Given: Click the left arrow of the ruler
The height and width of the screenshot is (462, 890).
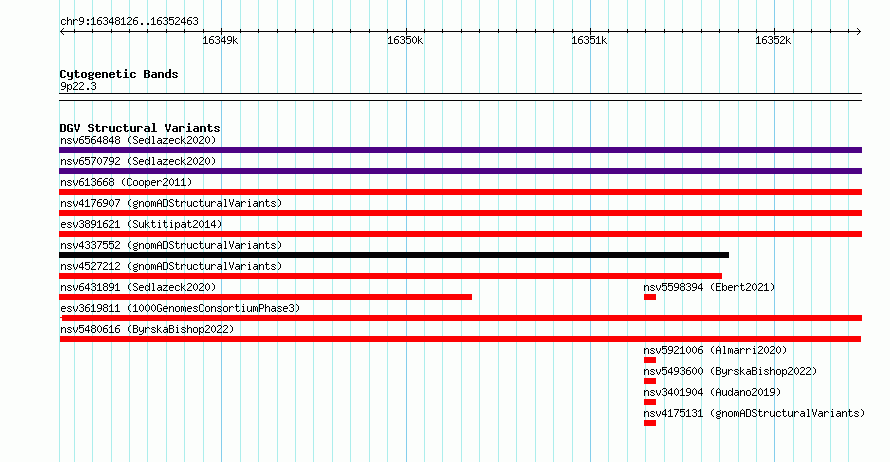Looking at the screenshot, I should coord(62,32).
